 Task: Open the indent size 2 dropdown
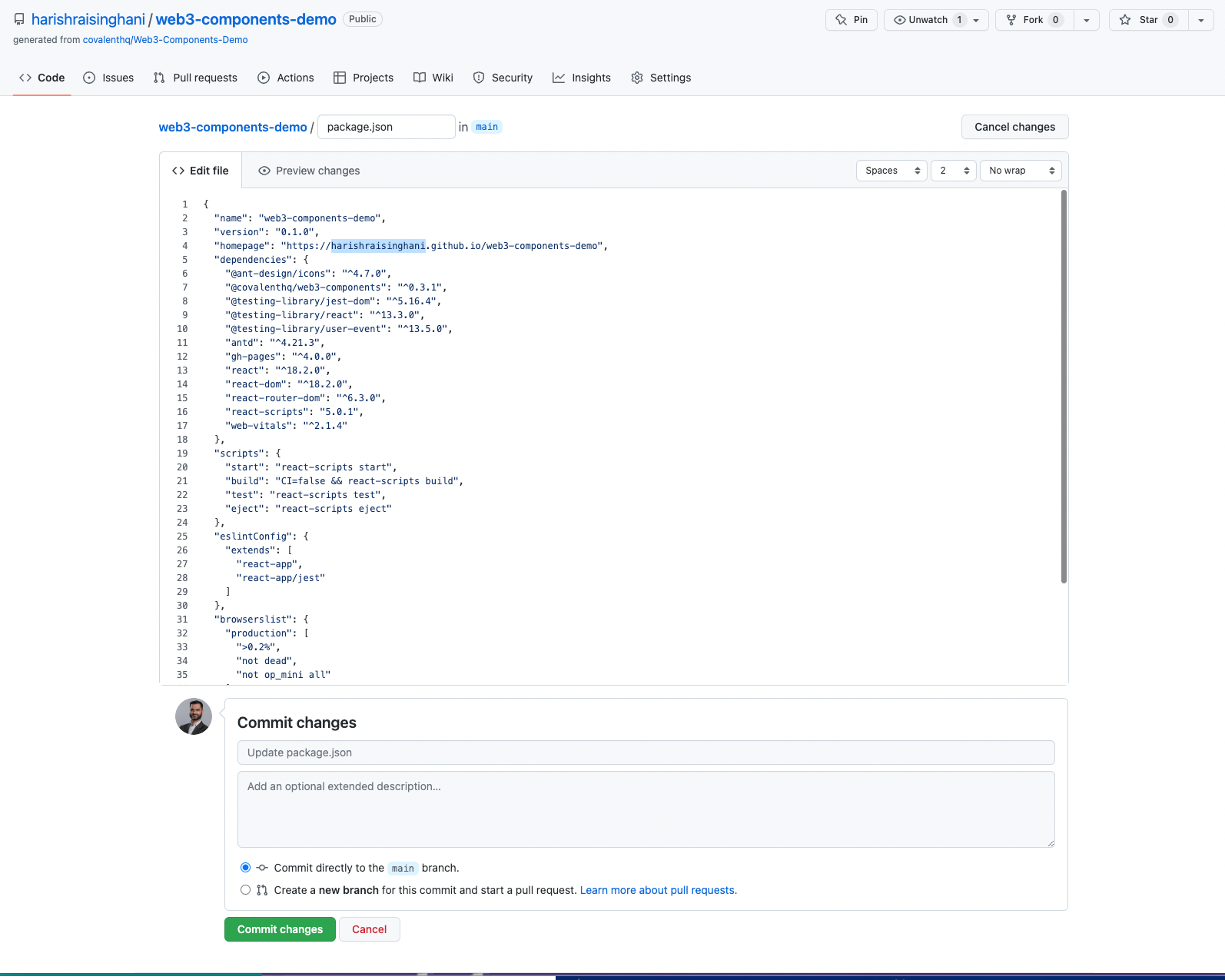[954, 171]
